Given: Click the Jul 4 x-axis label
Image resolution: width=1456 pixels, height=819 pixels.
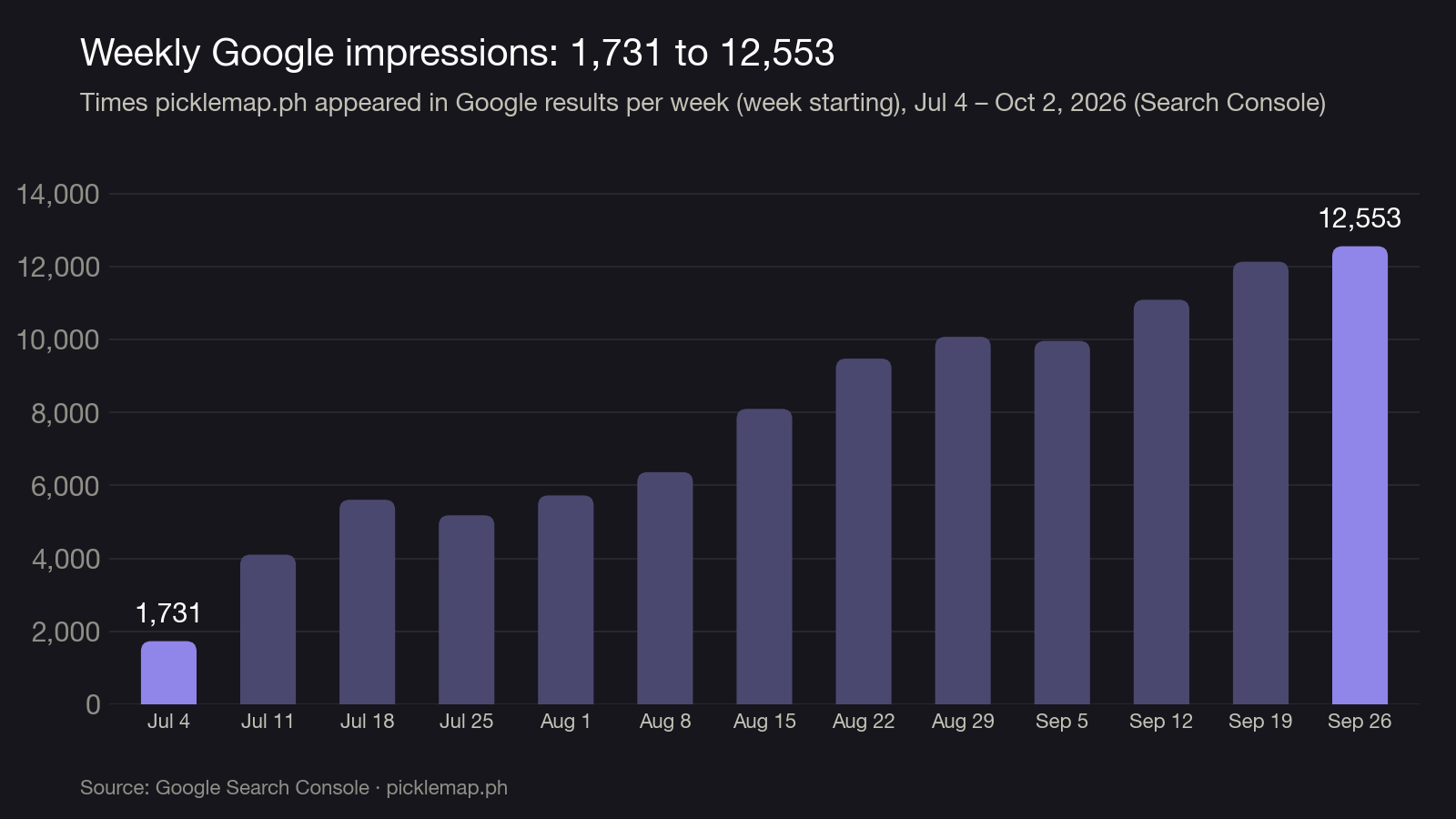Looking at the screenshot, I should 168,722.
